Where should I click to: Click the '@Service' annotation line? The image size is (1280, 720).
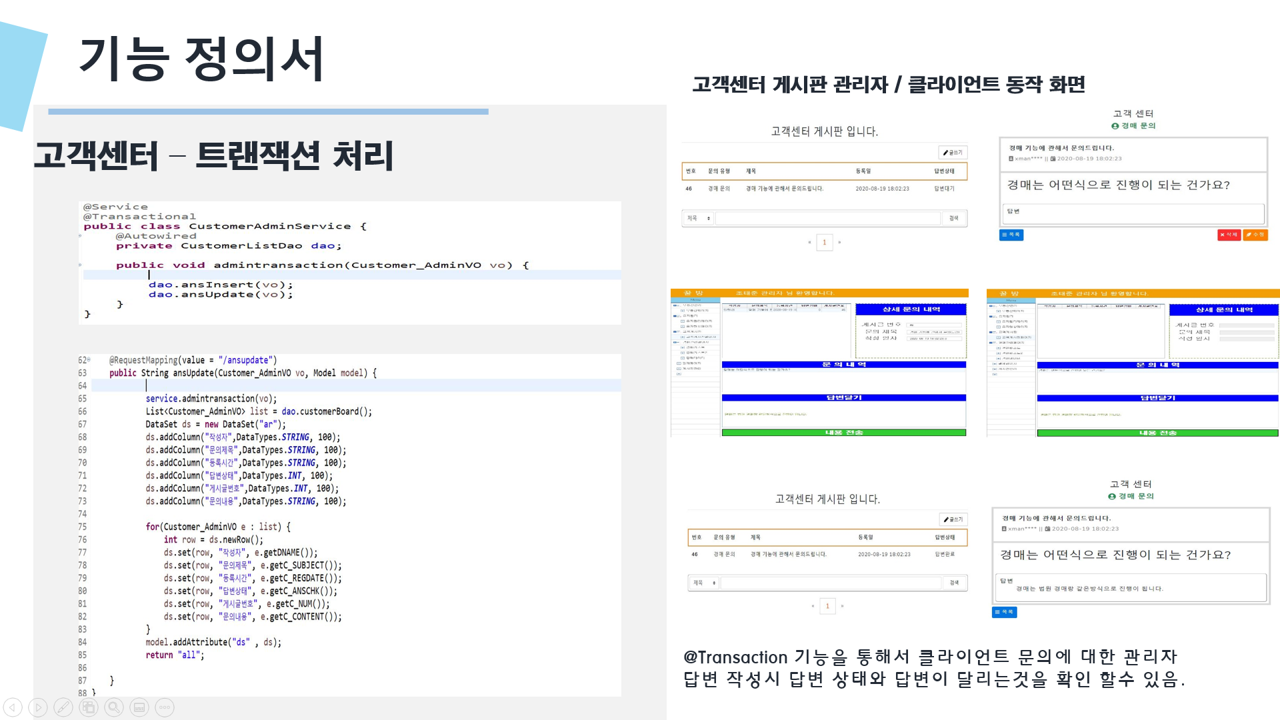click(x=115, y=207)
